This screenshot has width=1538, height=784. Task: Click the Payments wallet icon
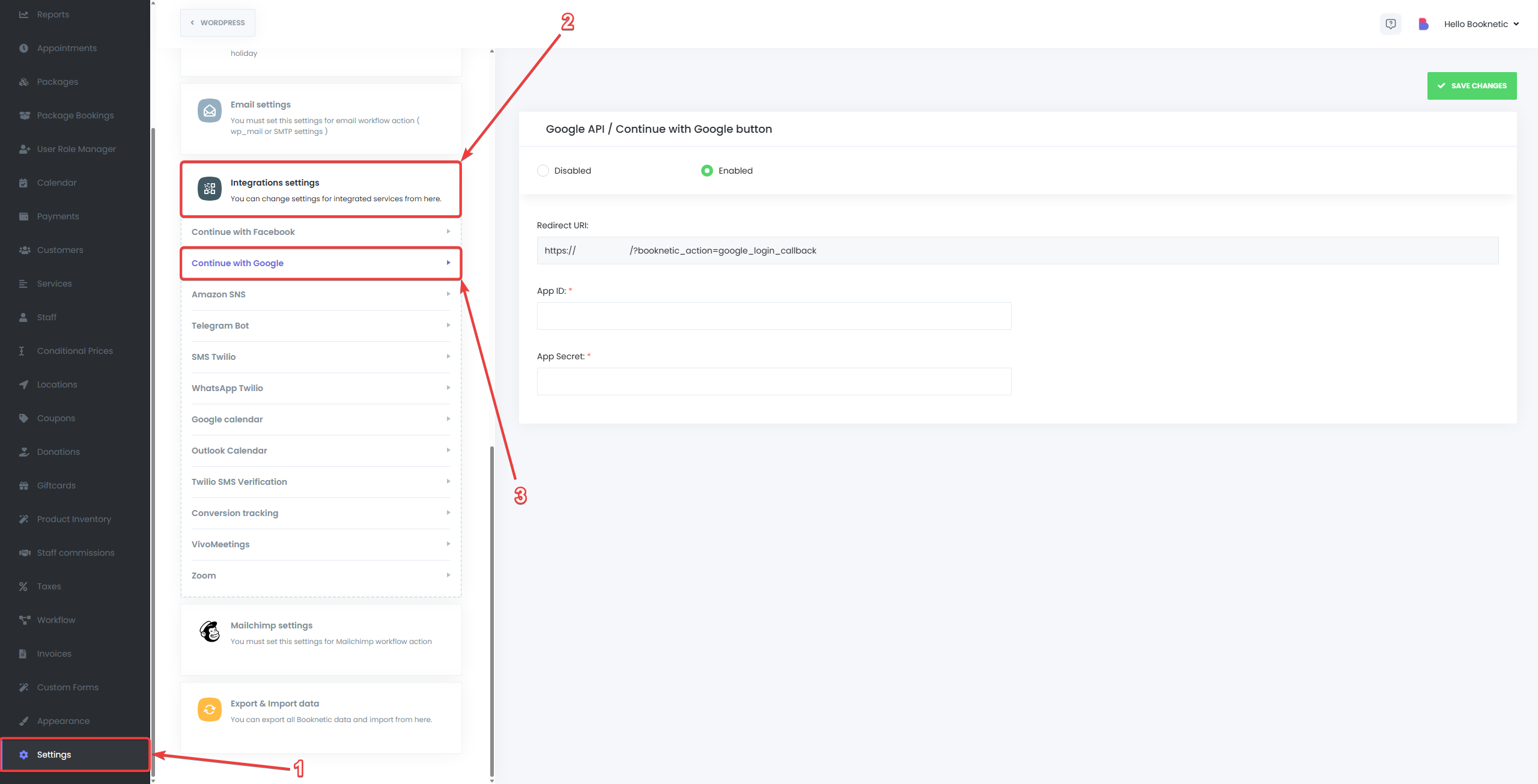(x=23, y=216)
